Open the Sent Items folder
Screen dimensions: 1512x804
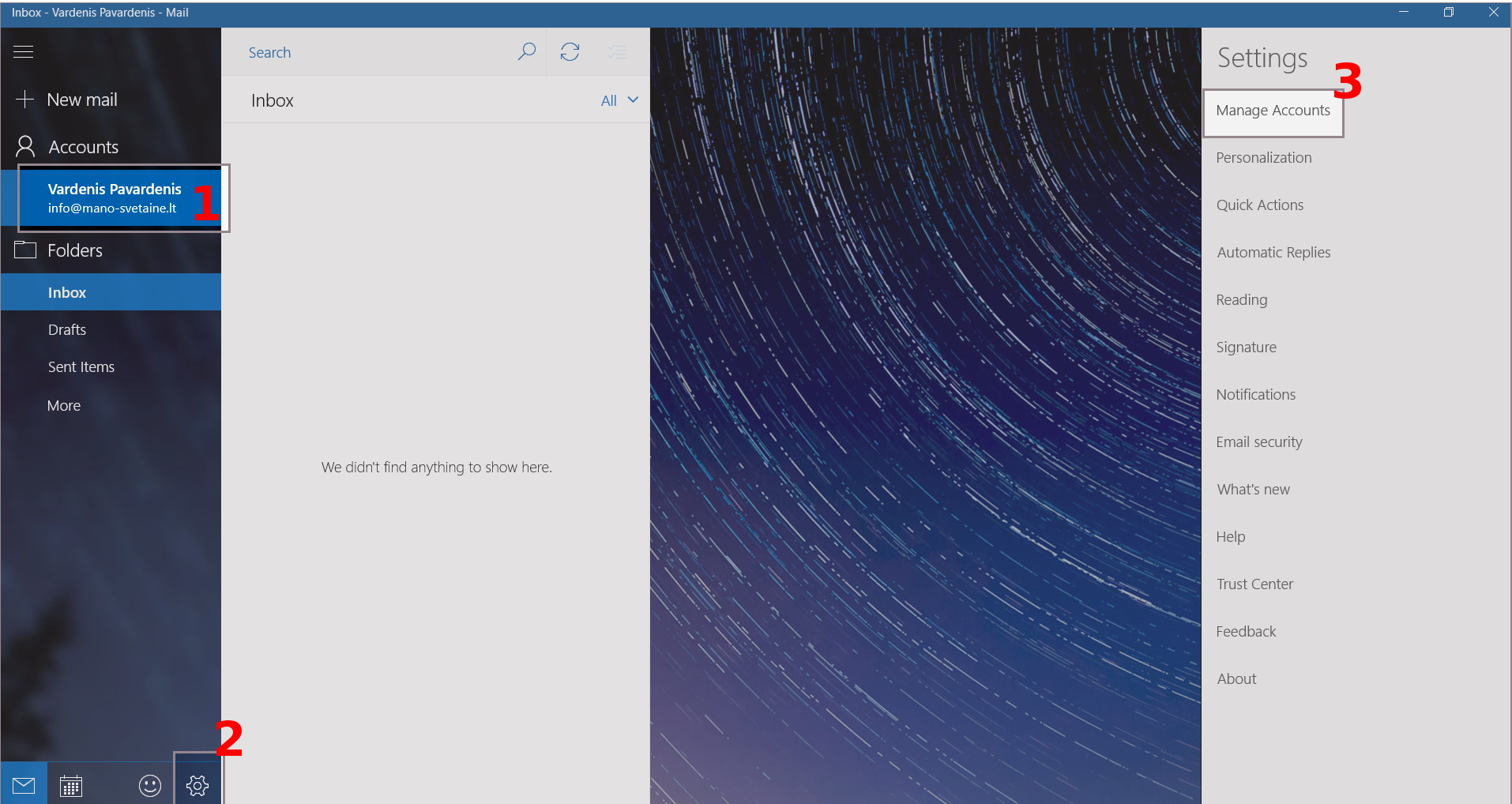81,367
